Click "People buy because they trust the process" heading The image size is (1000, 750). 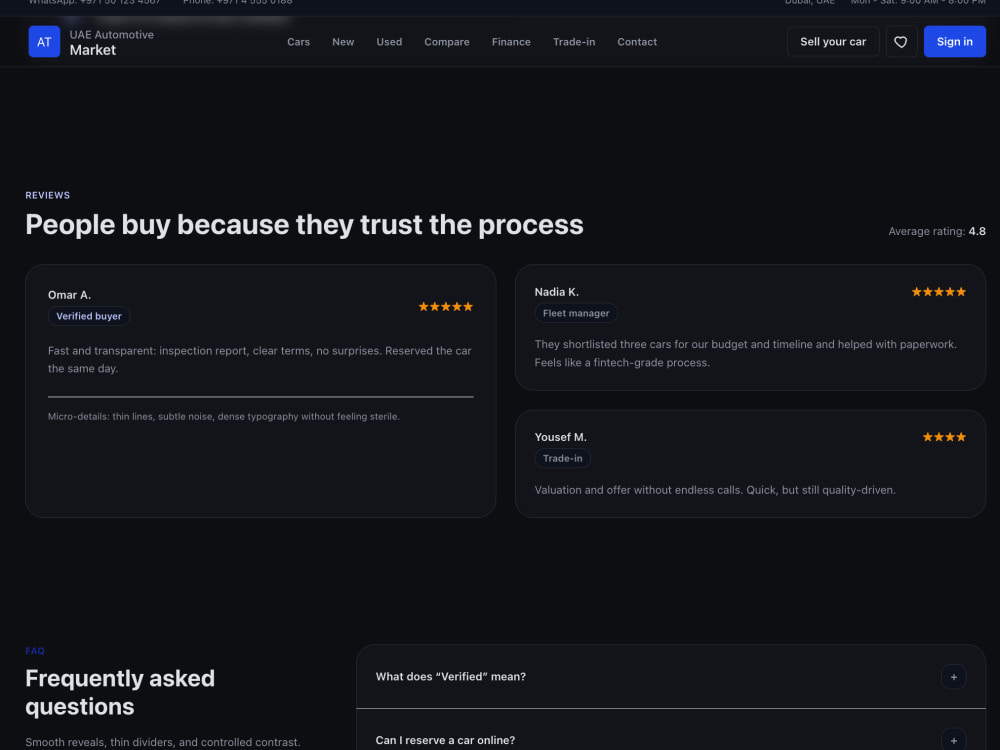(x=304, y=224)
